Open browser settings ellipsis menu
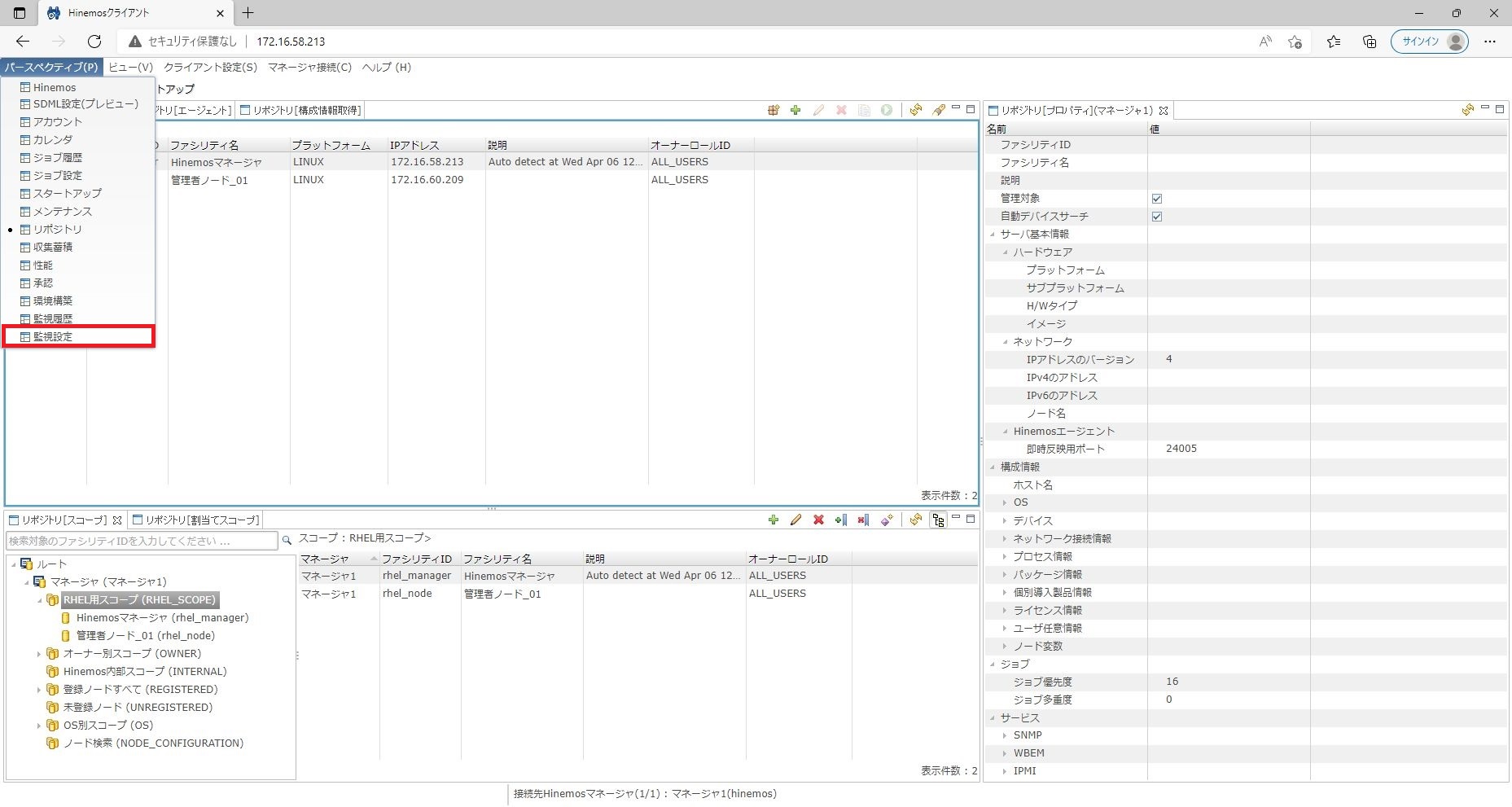The width and height of the screenshot is (1512, 807). click(x=1490, y=42)
